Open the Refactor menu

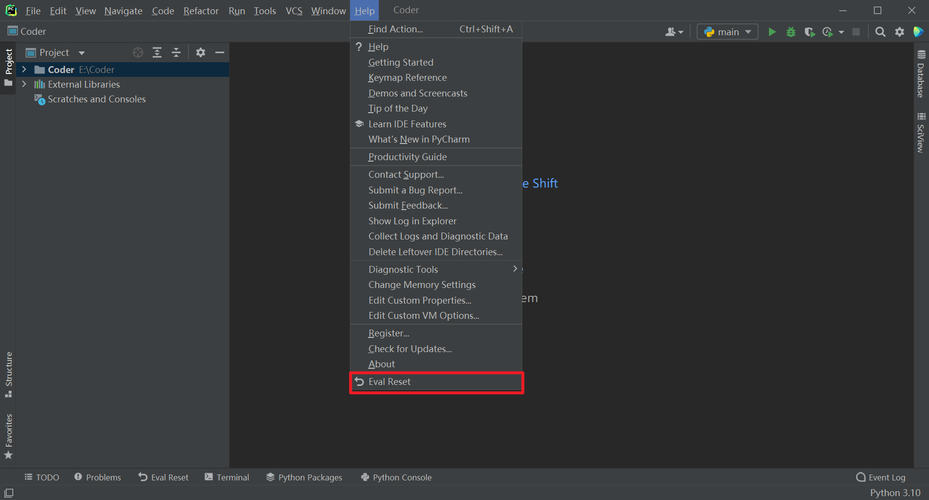[201, 11]
